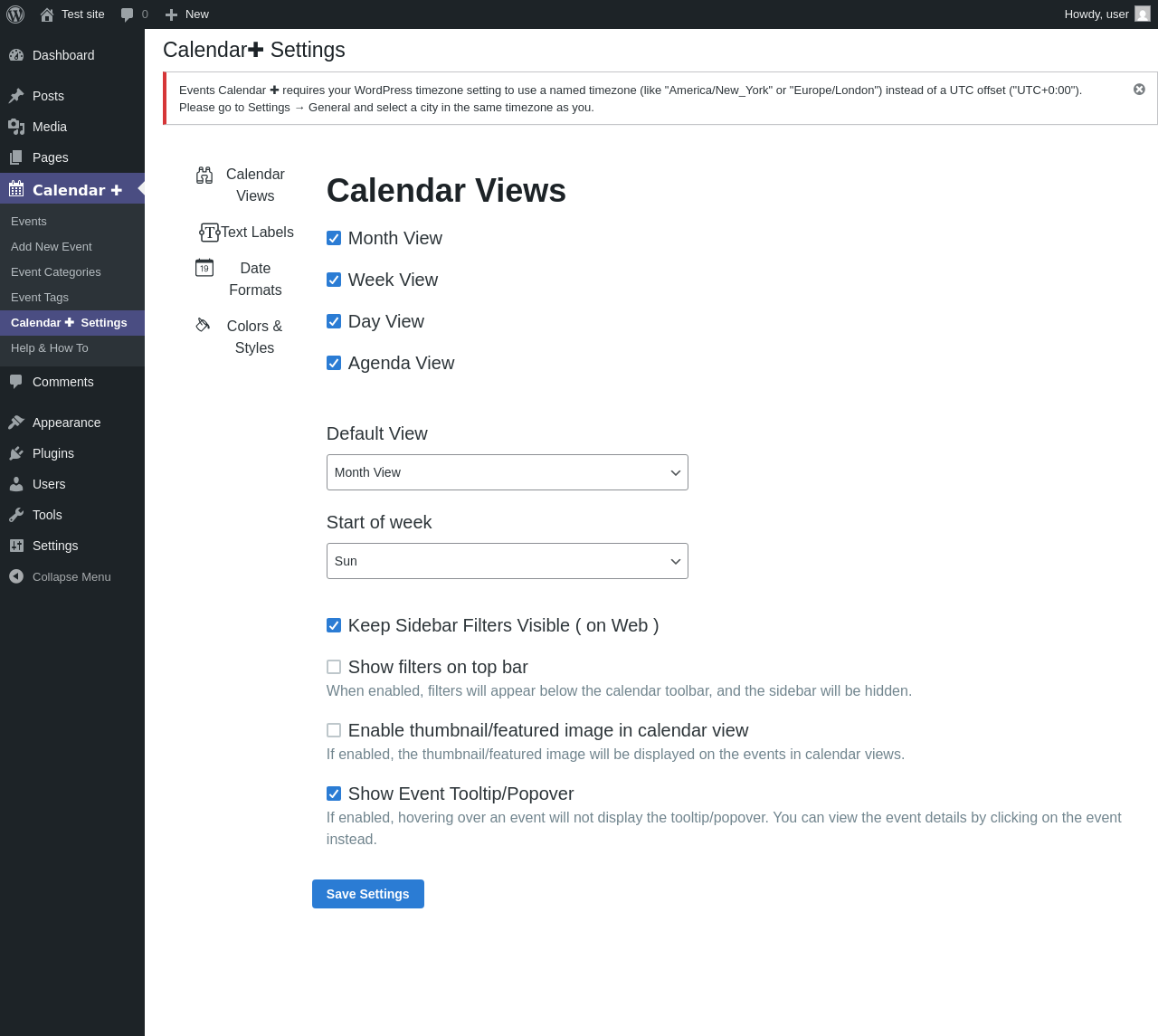Click the Date Formats calendar icon
Viewport: 1158px width, 1036px height.
point(204,268)
